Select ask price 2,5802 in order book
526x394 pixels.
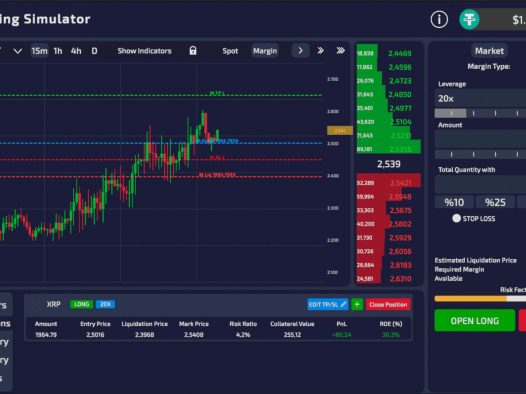click(401, 224)
